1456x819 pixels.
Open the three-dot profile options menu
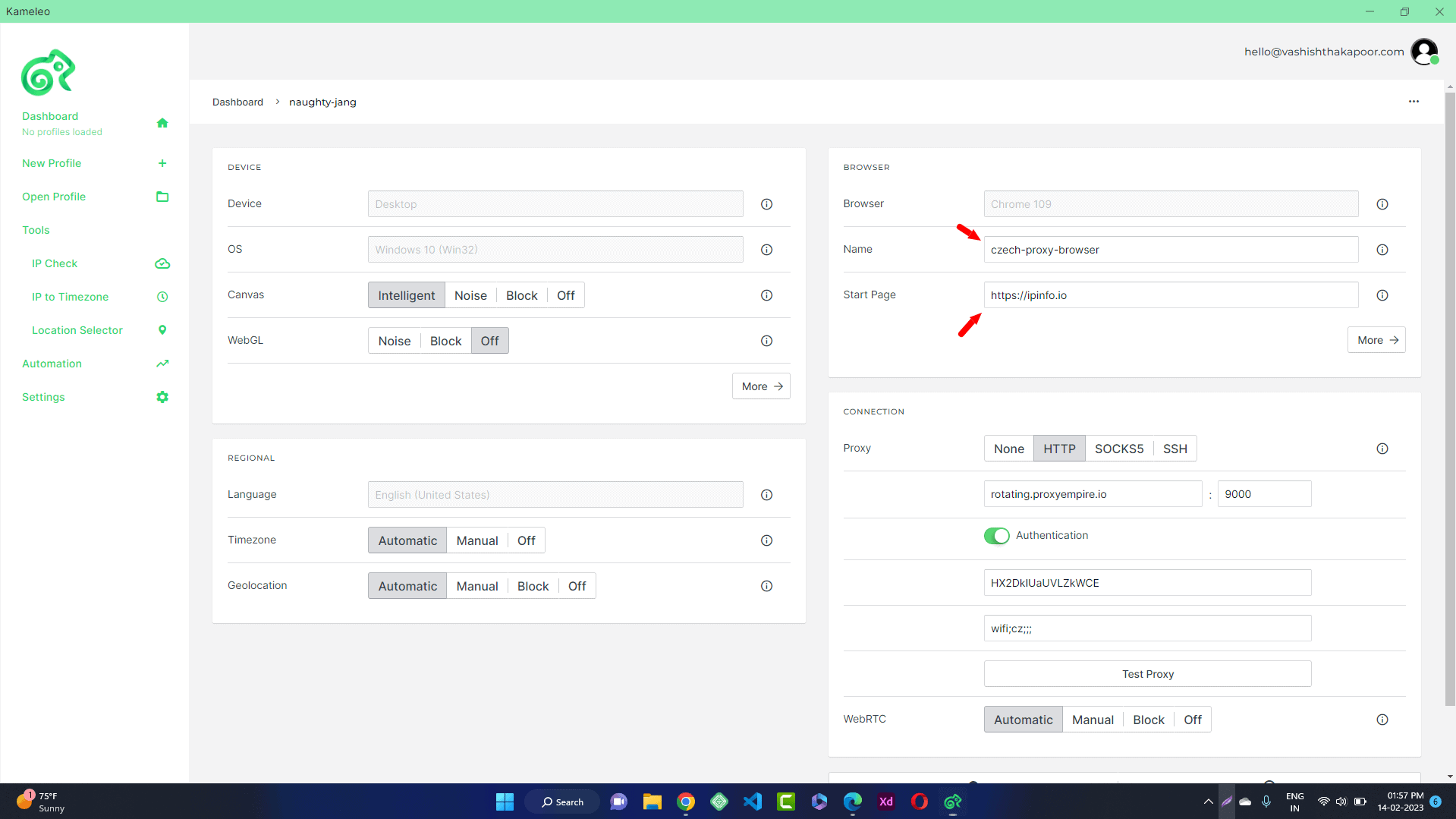[x=1414, y=102]
